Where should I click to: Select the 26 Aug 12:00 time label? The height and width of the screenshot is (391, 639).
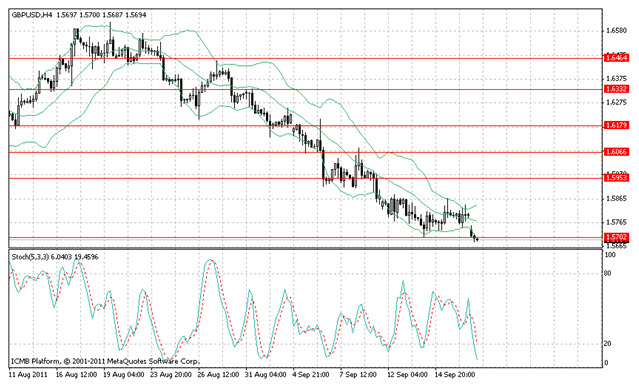pos(218,374)
